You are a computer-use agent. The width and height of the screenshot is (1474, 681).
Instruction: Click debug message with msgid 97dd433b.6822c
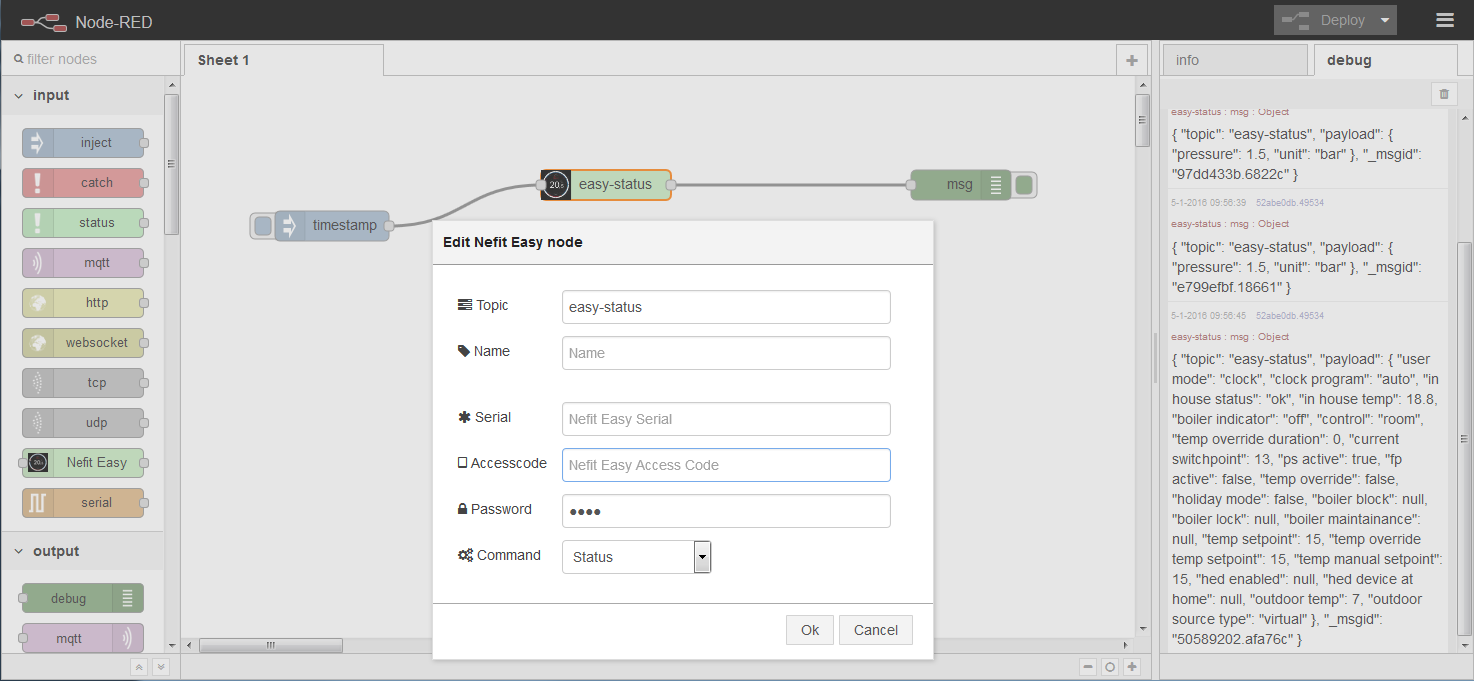click(x=1308, y=154)
